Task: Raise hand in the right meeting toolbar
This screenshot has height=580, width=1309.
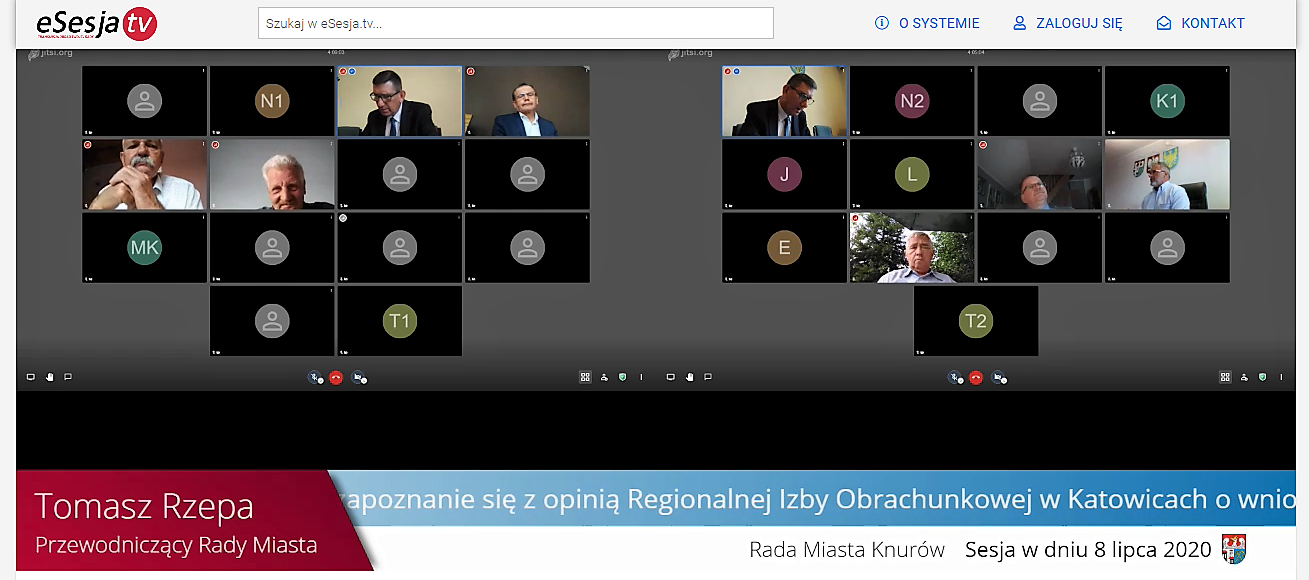Action: click(x=689, y=377)
